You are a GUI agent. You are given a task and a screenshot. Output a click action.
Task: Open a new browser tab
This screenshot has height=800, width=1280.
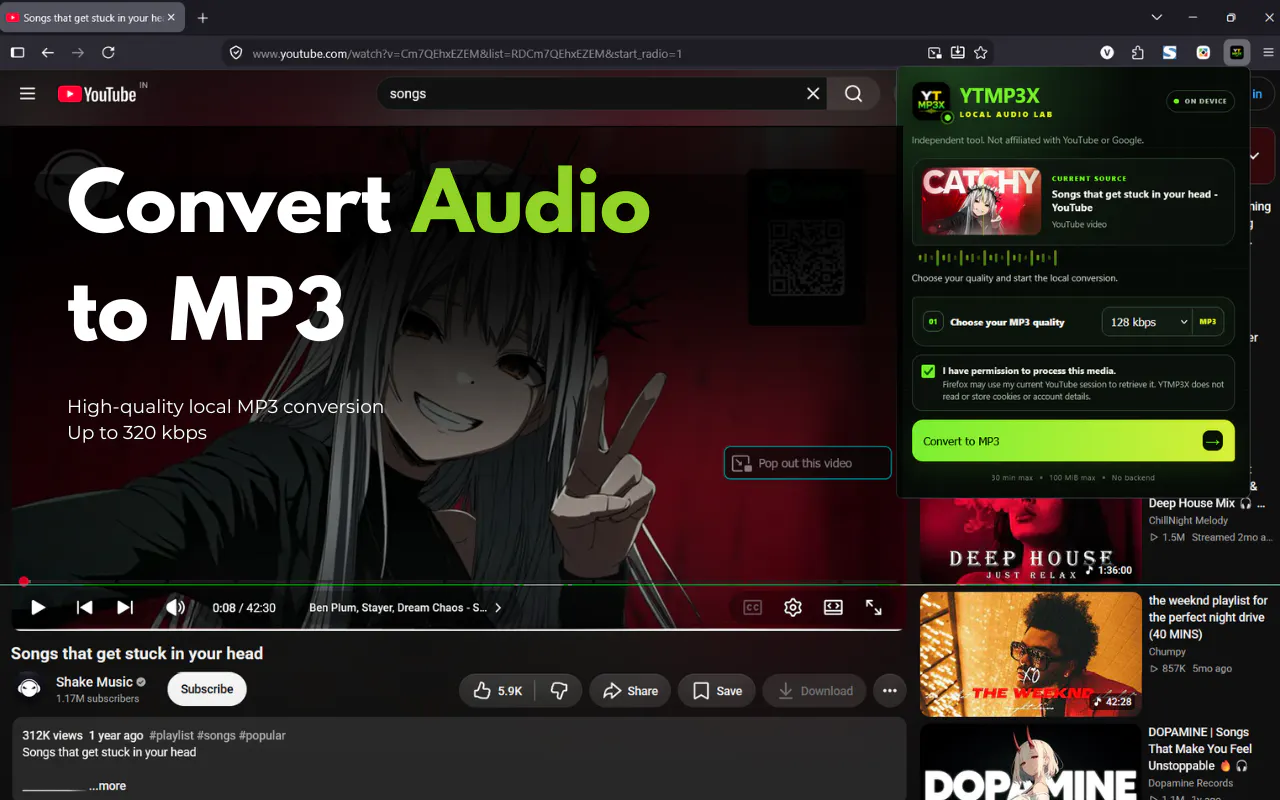point(203,18)
